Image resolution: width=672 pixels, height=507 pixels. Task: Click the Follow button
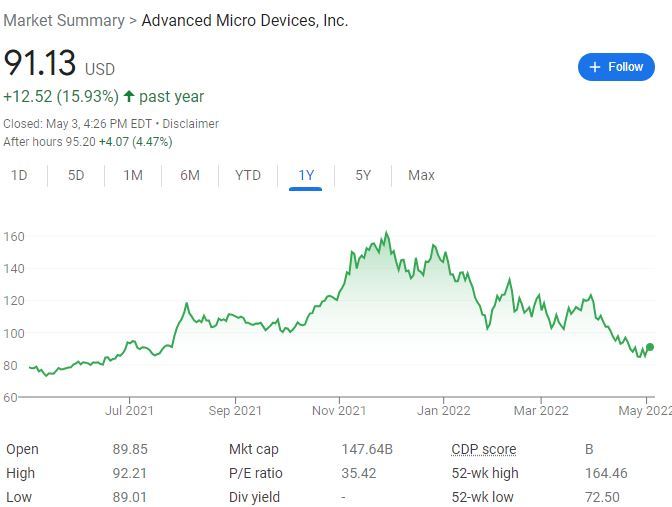pyautogui.click(x=616, y=67)
